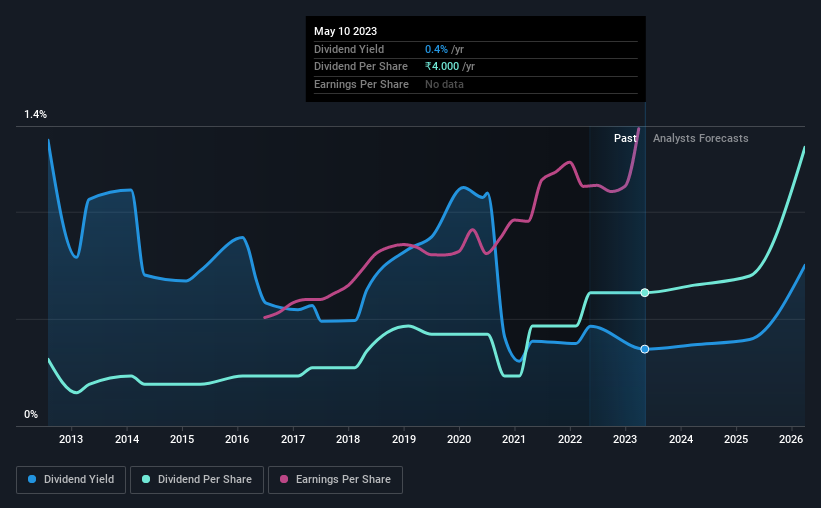Click the 2019 x-axis label

(404, 439)
